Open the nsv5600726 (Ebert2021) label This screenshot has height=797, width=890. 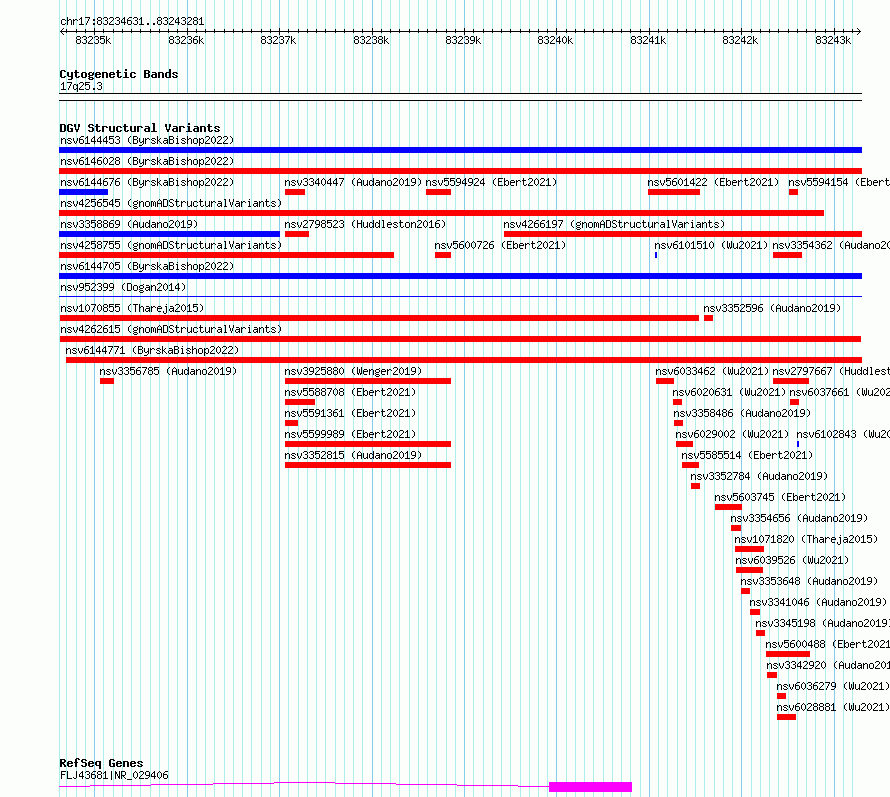500,245
